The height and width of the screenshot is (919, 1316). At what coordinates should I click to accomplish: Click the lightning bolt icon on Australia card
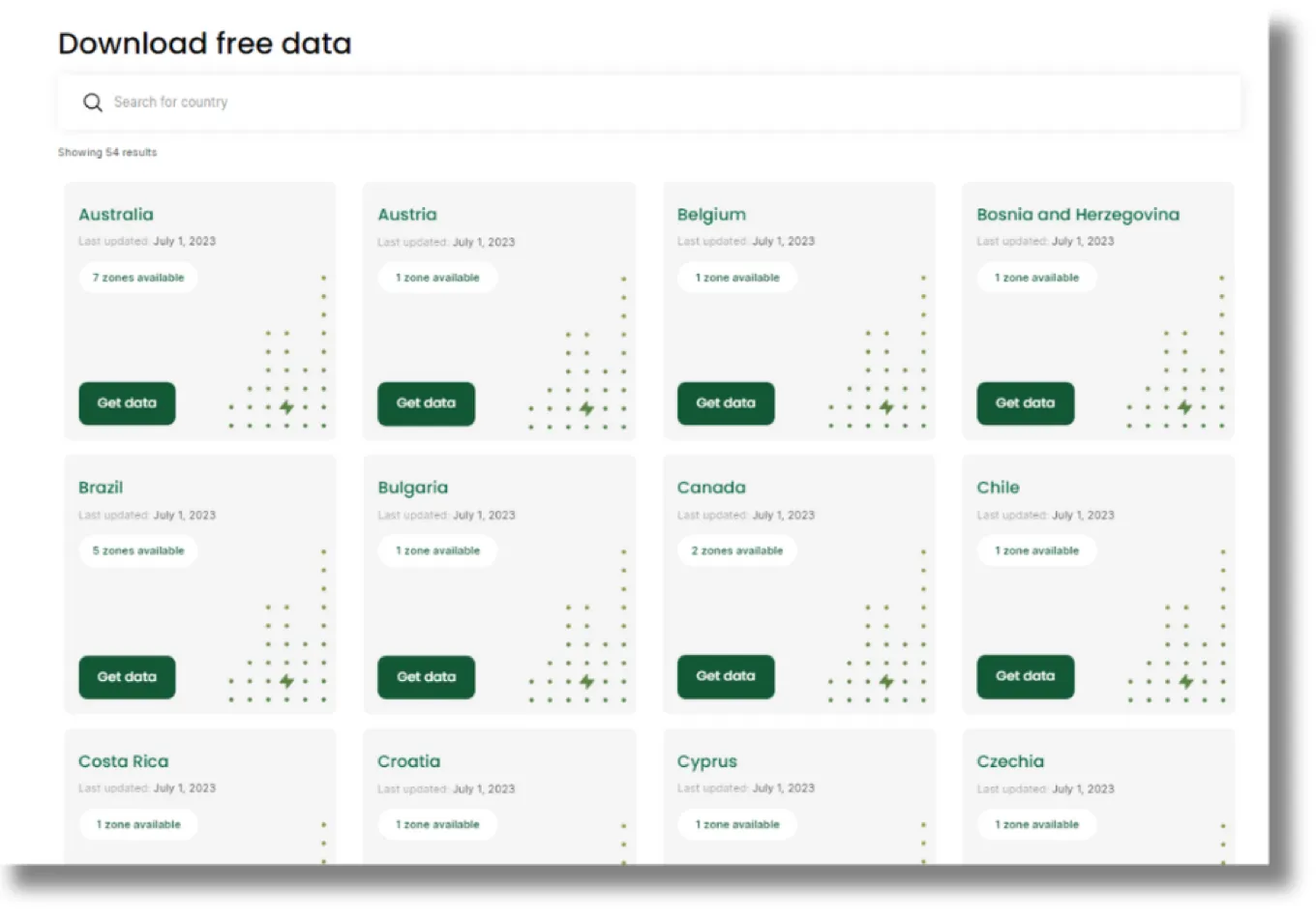[286, 407]
